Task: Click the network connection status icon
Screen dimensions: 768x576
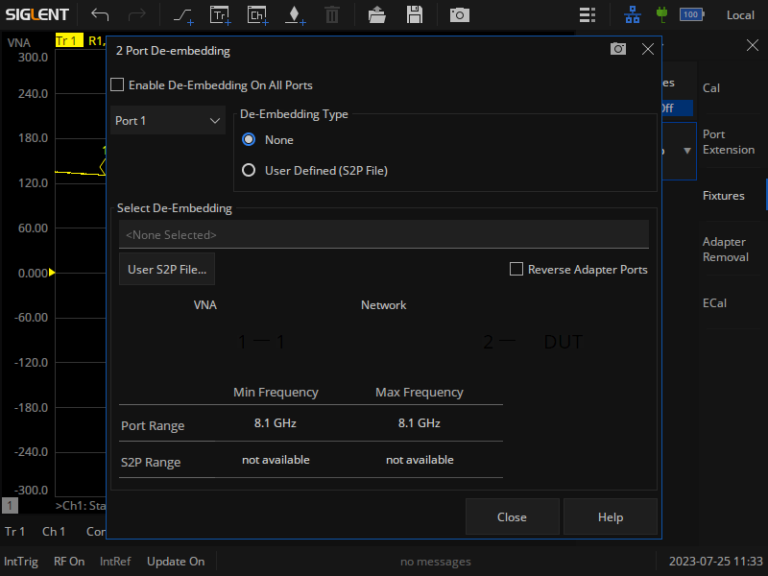Action: click(632, 15)
